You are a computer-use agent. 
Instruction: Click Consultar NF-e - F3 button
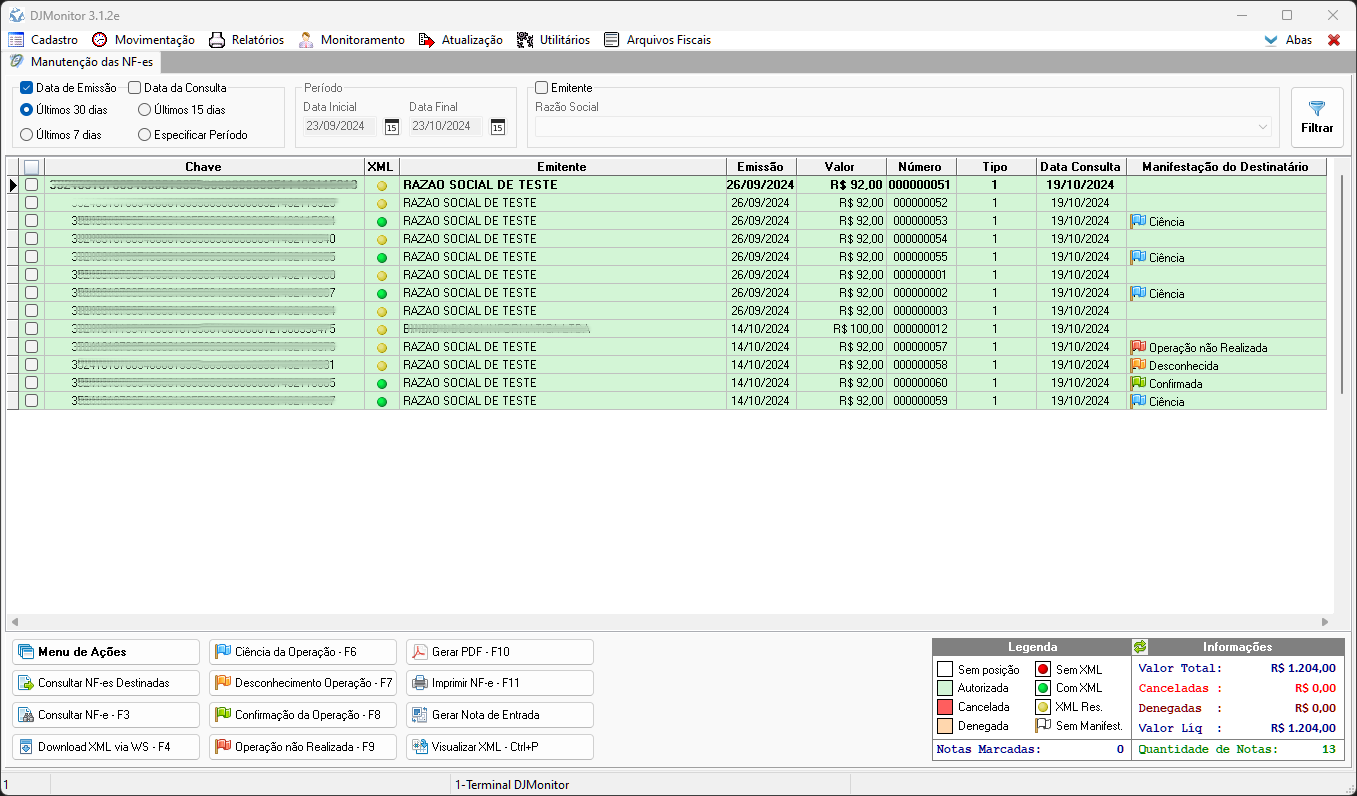click(106, 715)
